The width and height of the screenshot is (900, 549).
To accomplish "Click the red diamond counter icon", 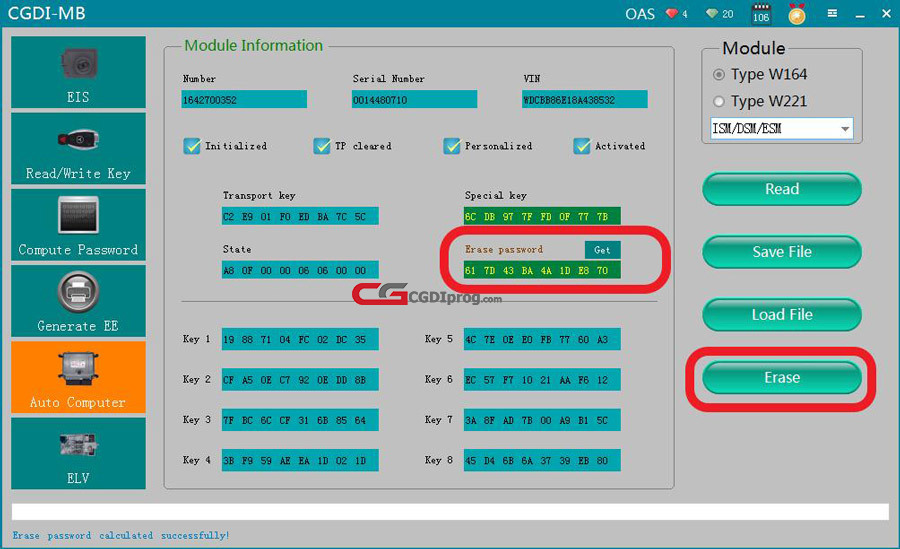I will point(672,13).
